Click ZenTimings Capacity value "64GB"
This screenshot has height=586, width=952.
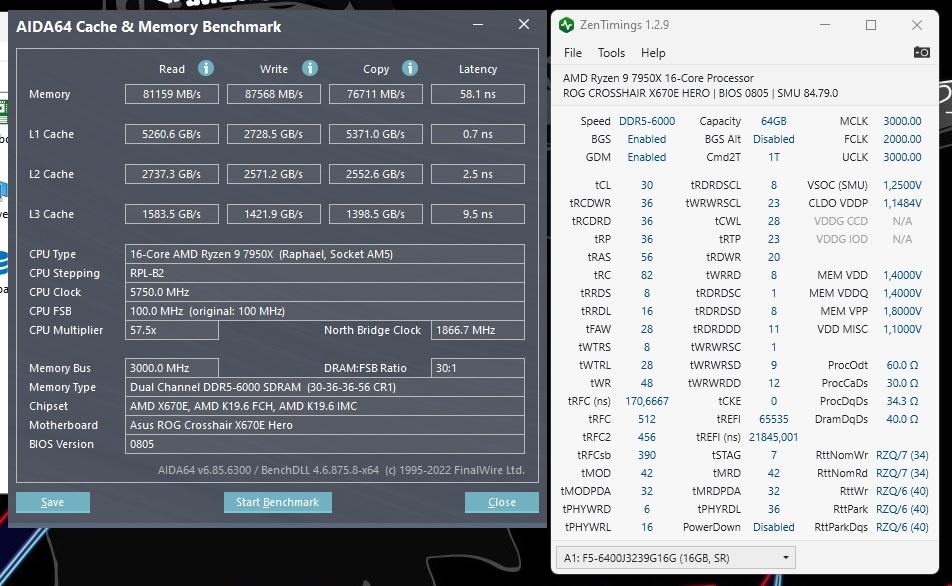[x=774, y=121]
